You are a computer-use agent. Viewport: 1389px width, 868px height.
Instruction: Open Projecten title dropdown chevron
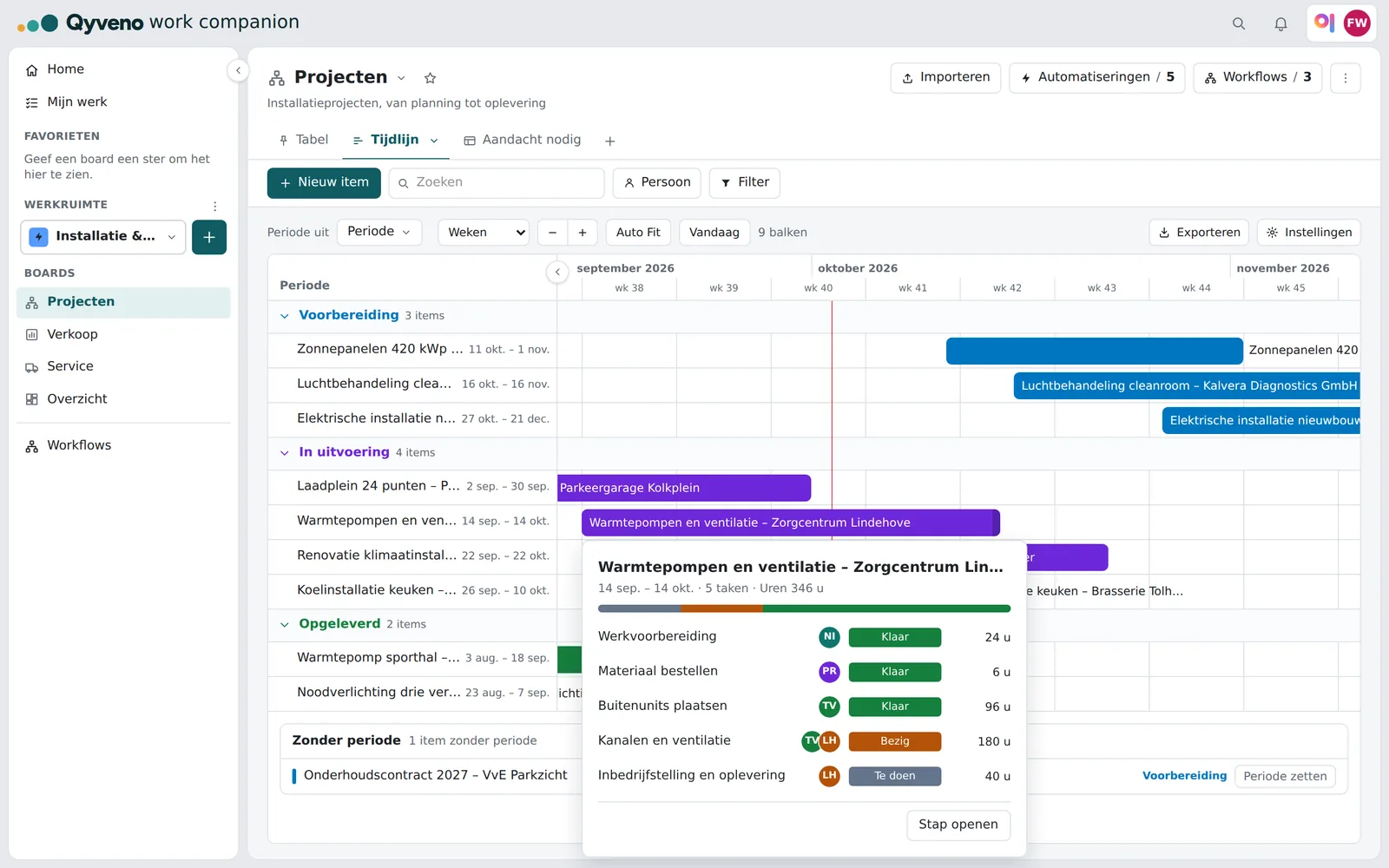tap(401, 78)
